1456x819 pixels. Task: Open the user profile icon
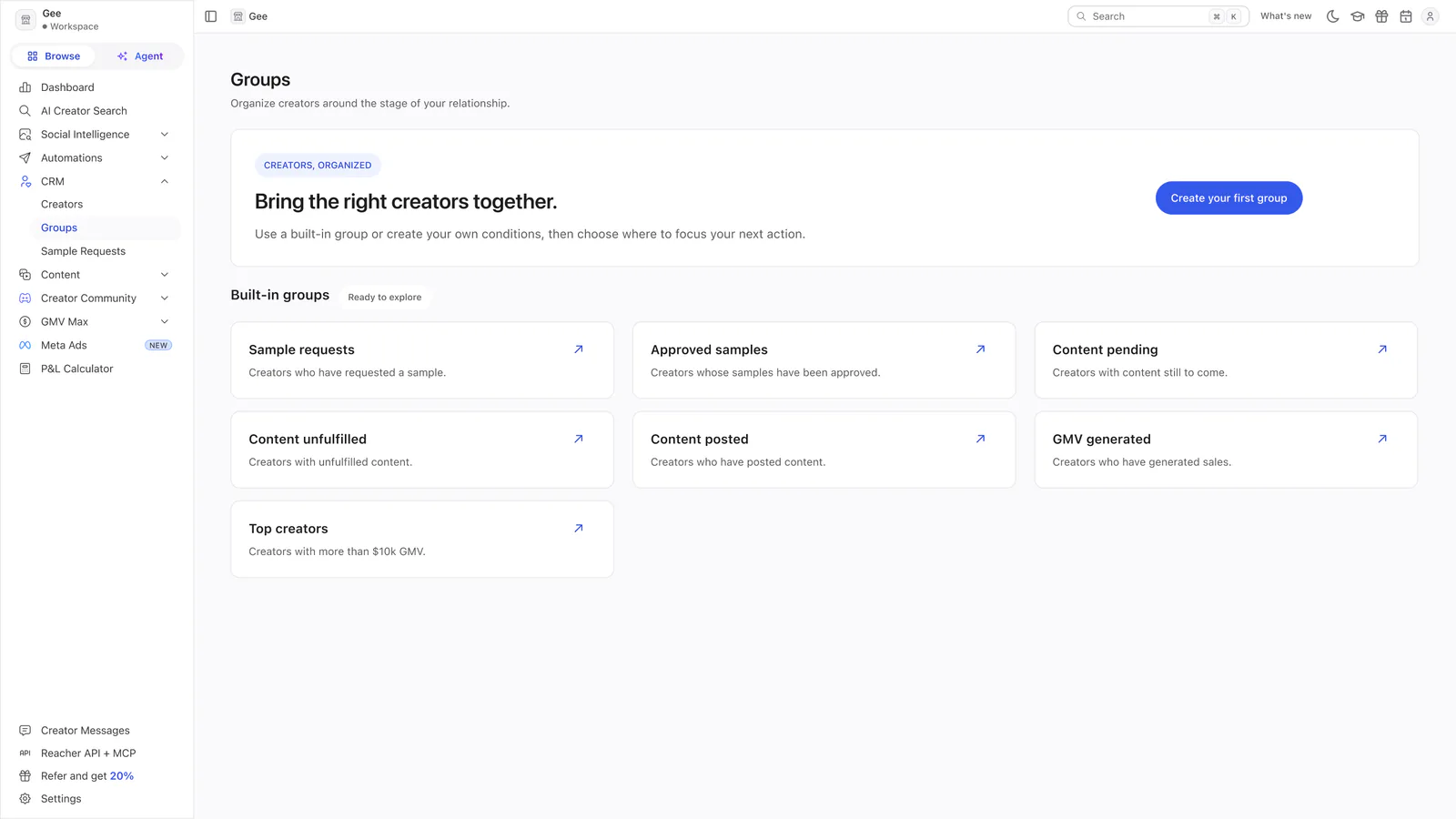tap(1431, 16)
